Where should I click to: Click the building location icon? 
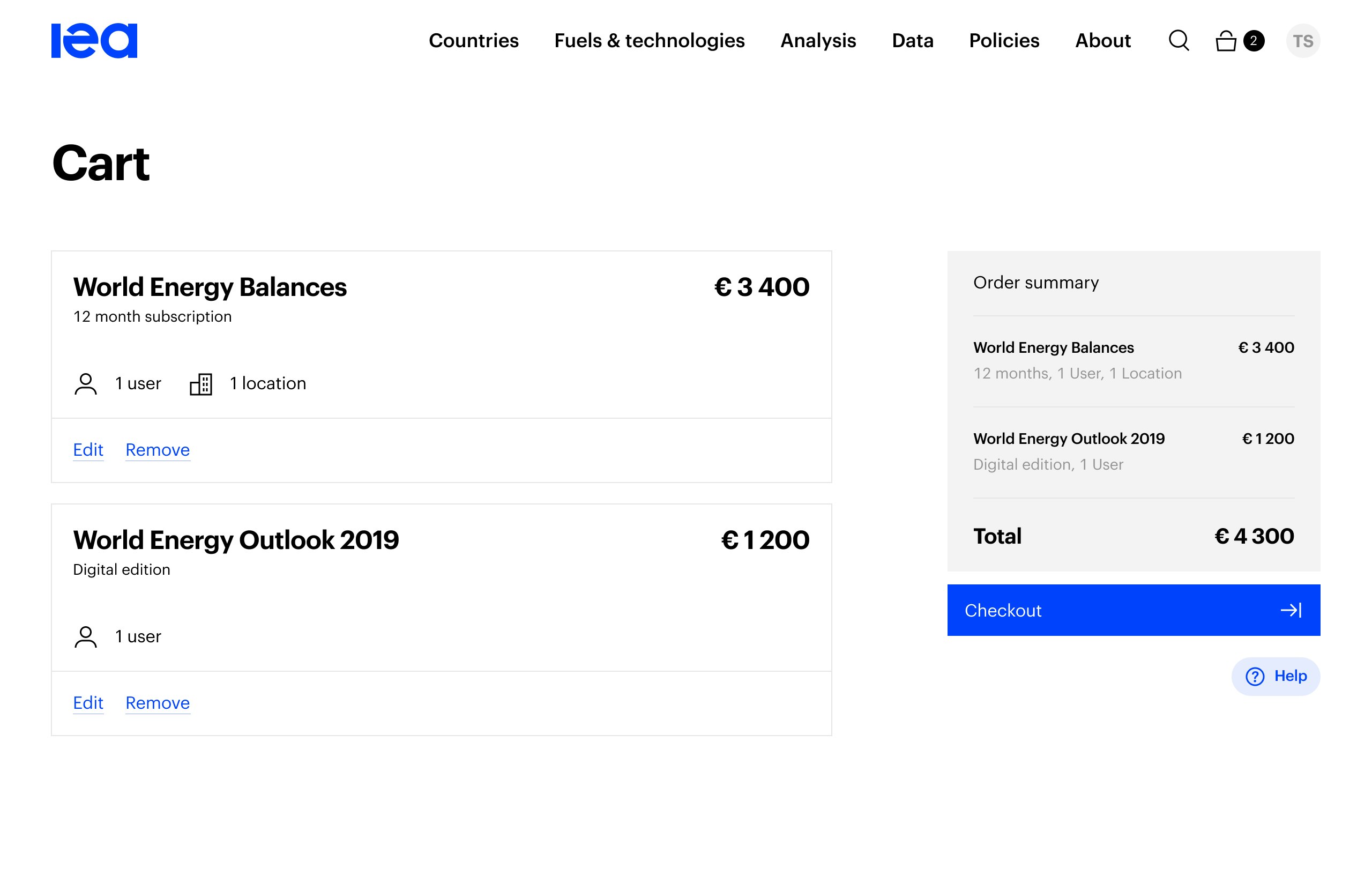(x=201, y=384)
